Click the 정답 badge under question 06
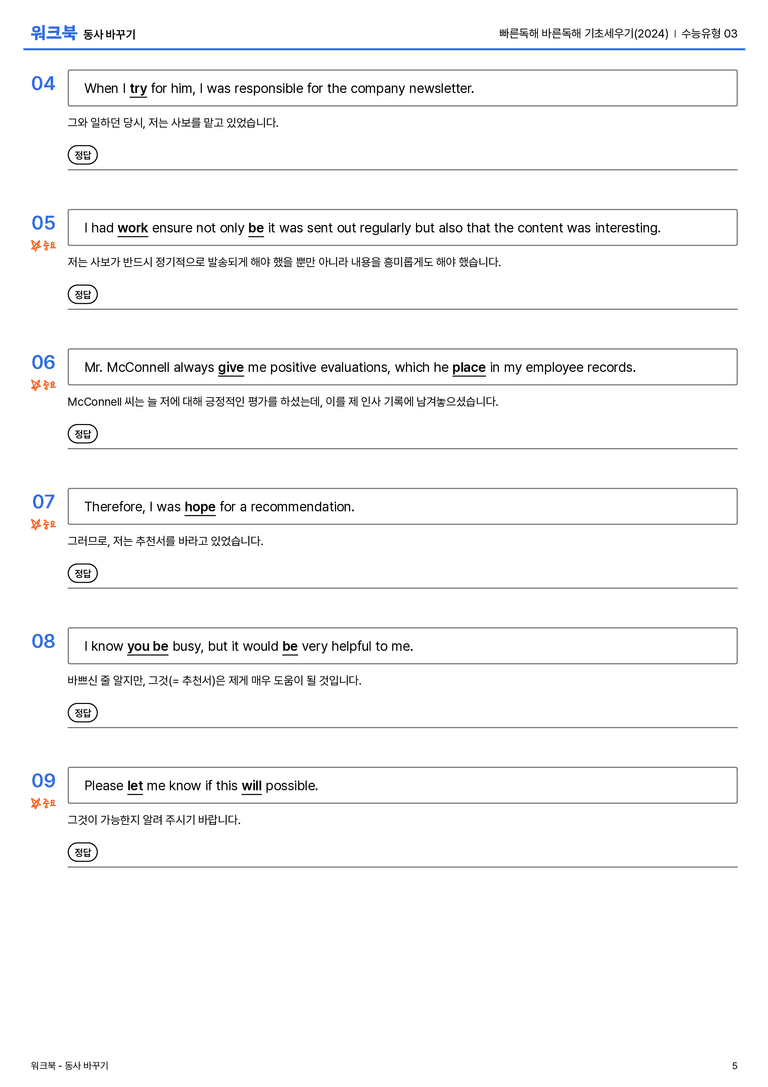 point(82,433)
